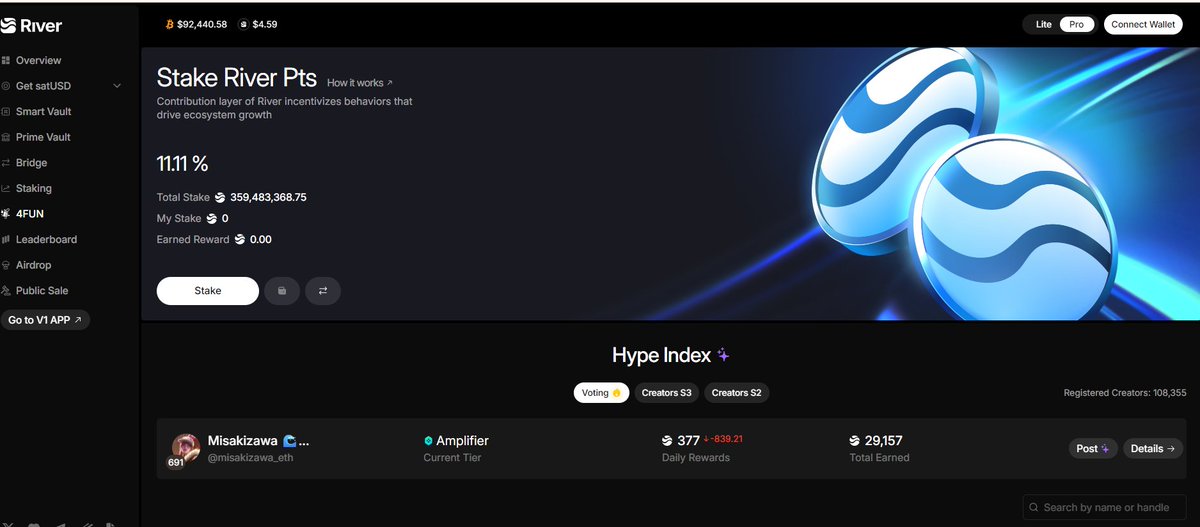
Task: Expand the Get satUSD chevron
Action: [x=117, y=86]
